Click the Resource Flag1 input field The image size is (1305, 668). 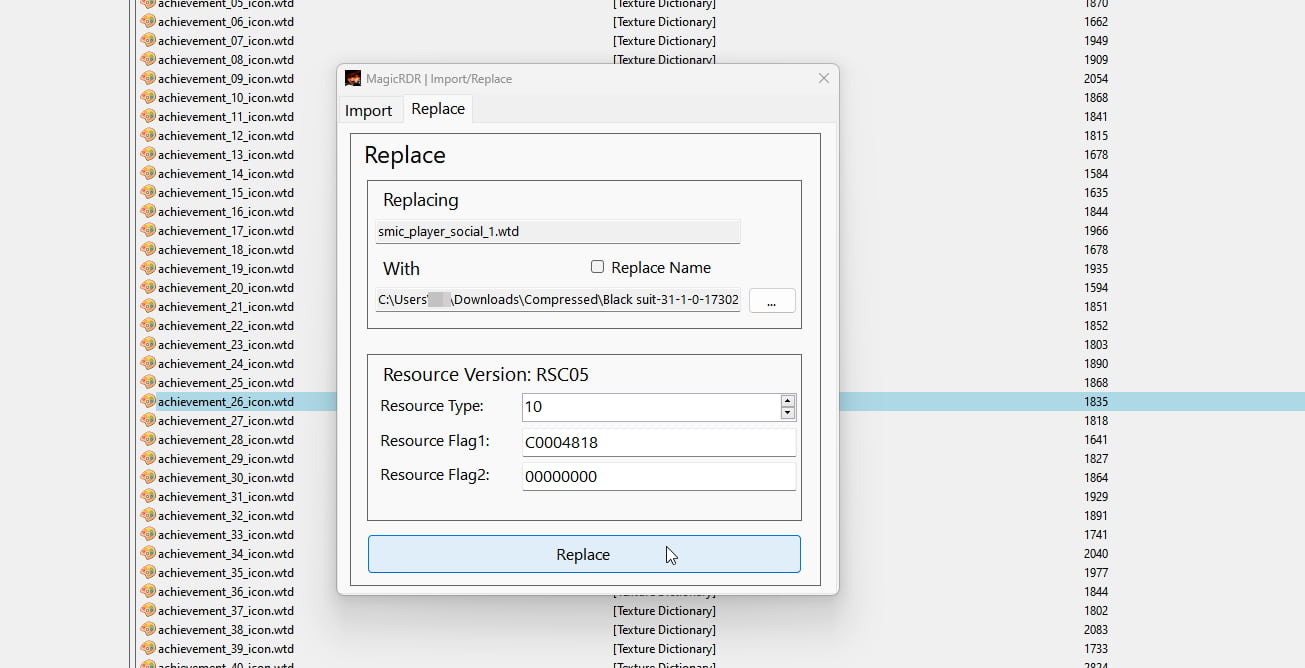click(x=658, y=440)
